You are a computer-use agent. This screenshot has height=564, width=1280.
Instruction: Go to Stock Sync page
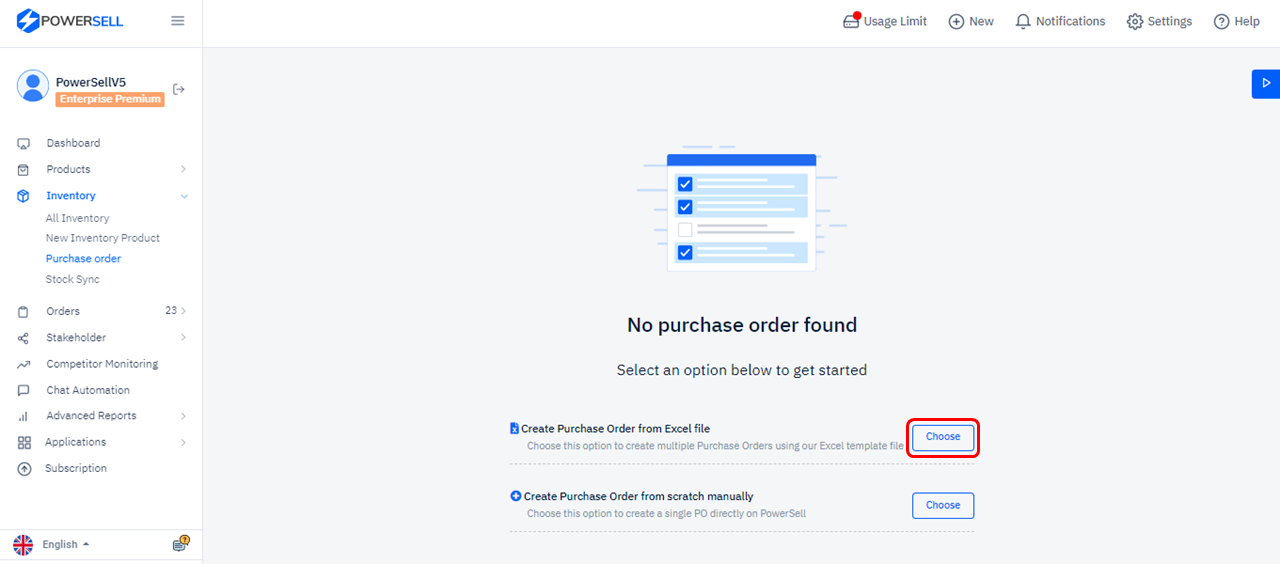(73, 279)
